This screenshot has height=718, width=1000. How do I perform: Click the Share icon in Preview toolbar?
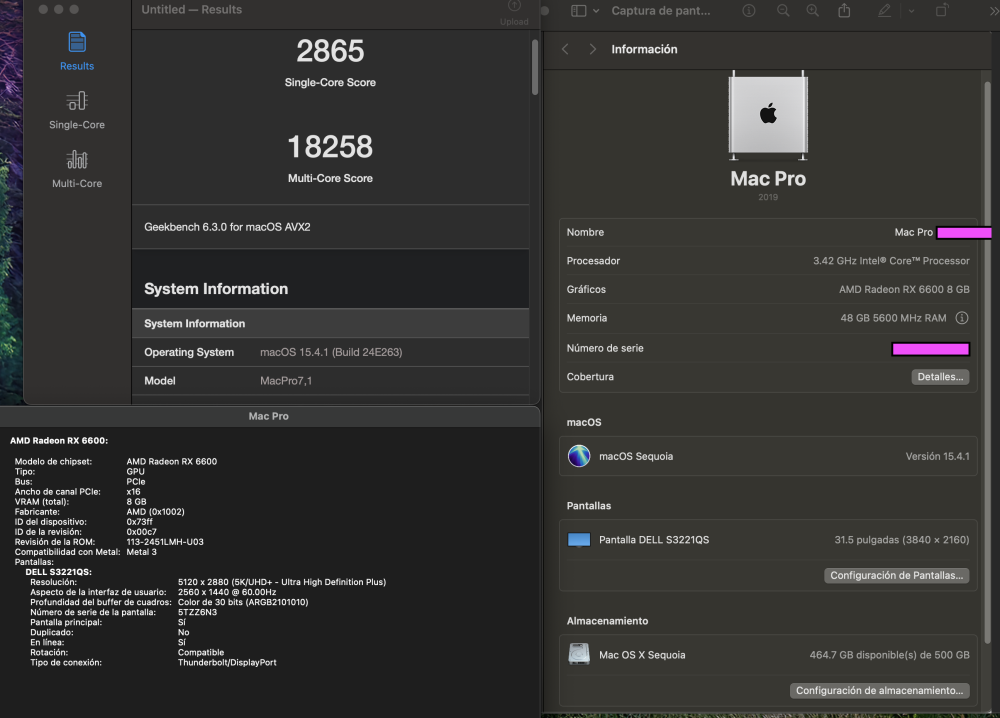pyautogui.click(x=844, y=11)
